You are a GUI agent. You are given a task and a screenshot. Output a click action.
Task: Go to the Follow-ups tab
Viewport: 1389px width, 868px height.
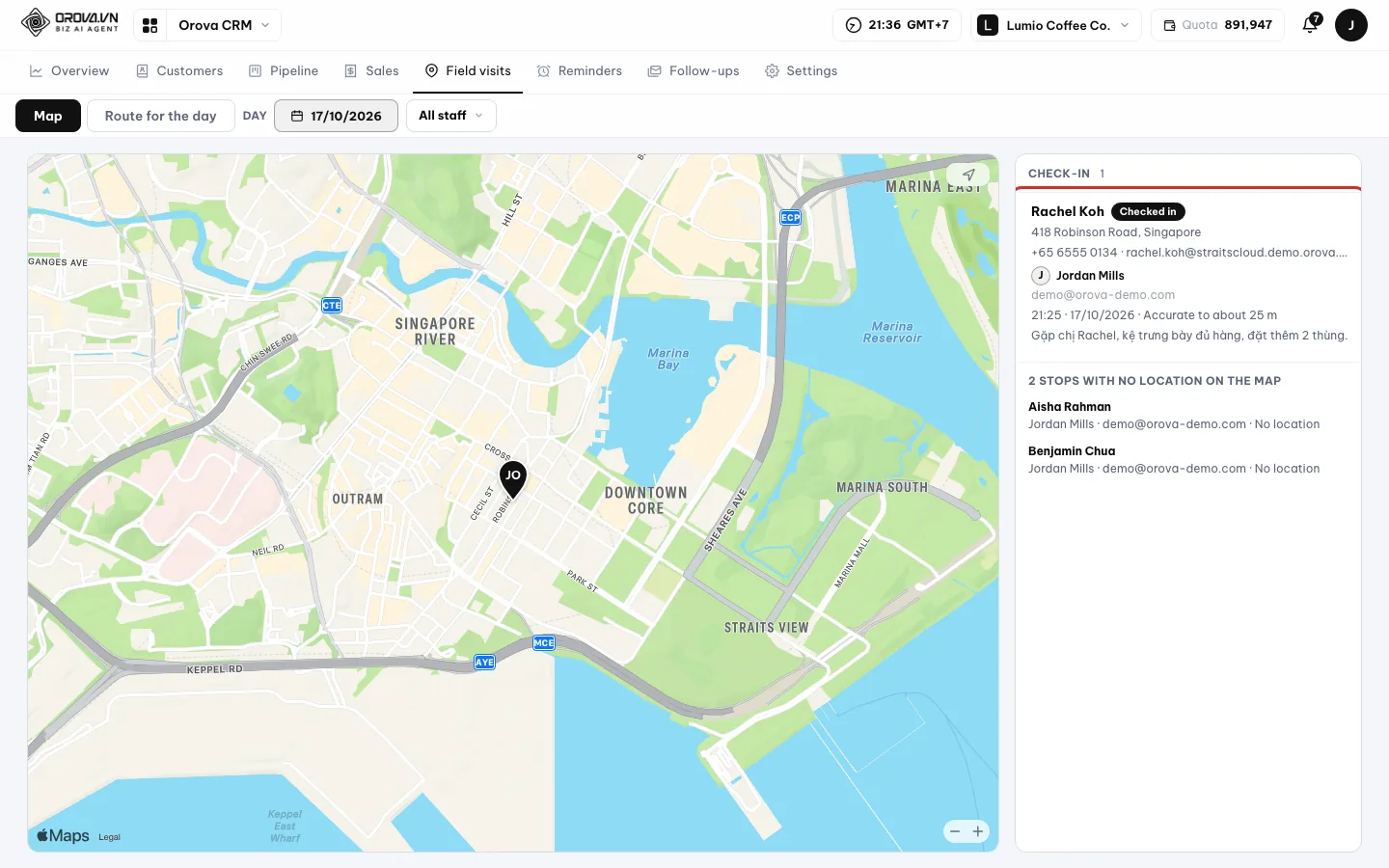(694, 71)
